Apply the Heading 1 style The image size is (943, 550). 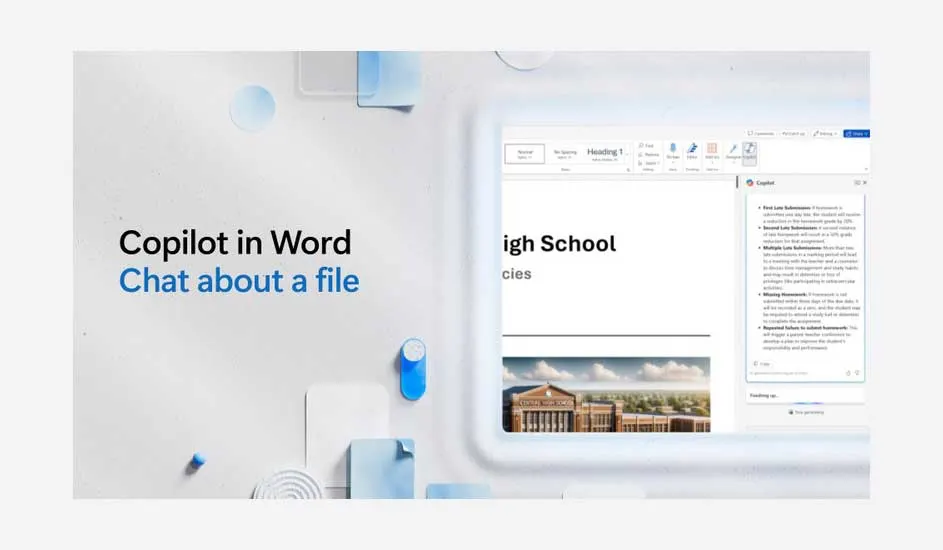click(x=604, y=153)
